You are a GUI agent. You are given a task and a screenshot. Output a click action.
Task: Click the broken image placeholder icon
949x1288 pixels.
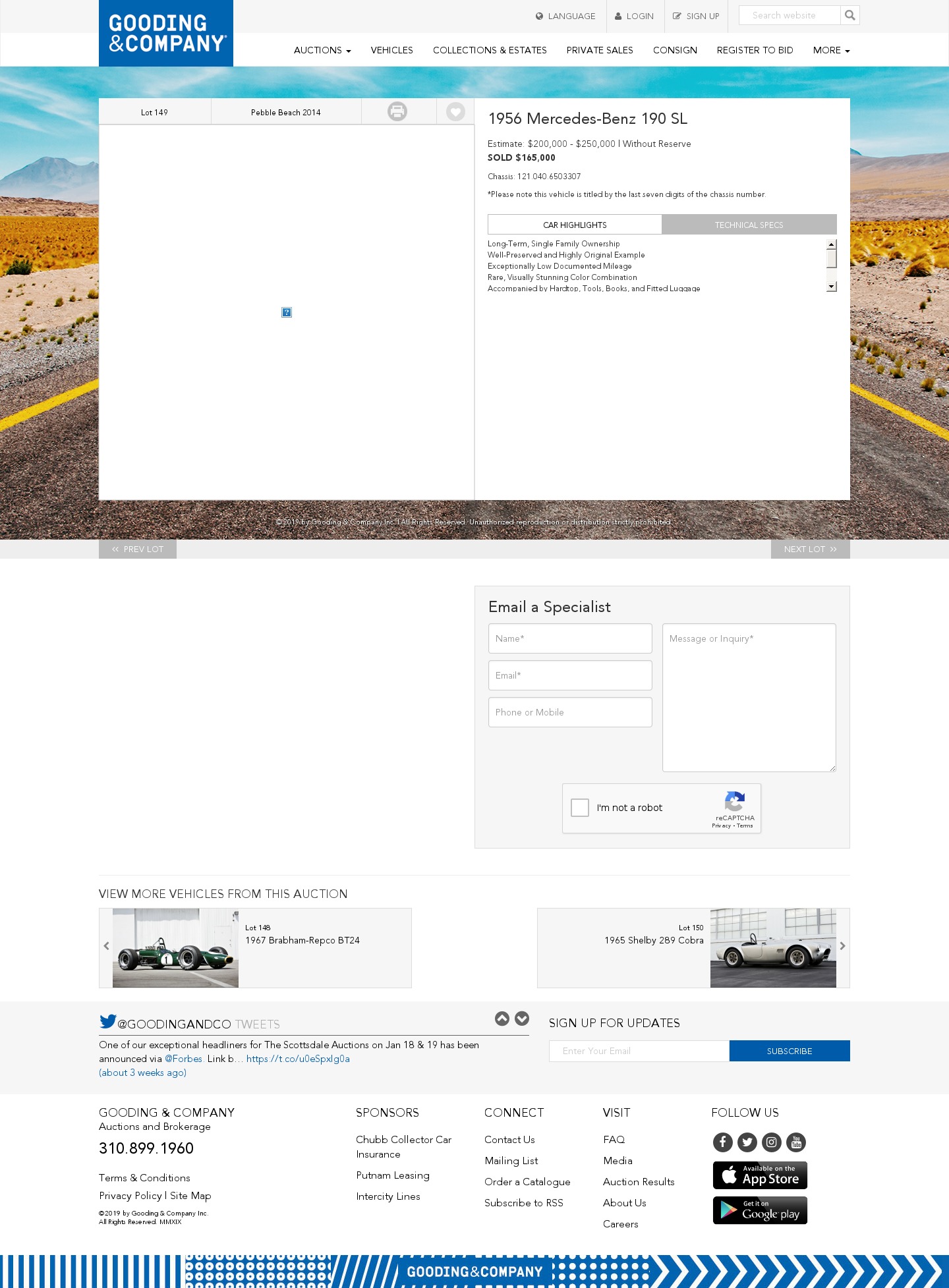(x=287, y=312)
